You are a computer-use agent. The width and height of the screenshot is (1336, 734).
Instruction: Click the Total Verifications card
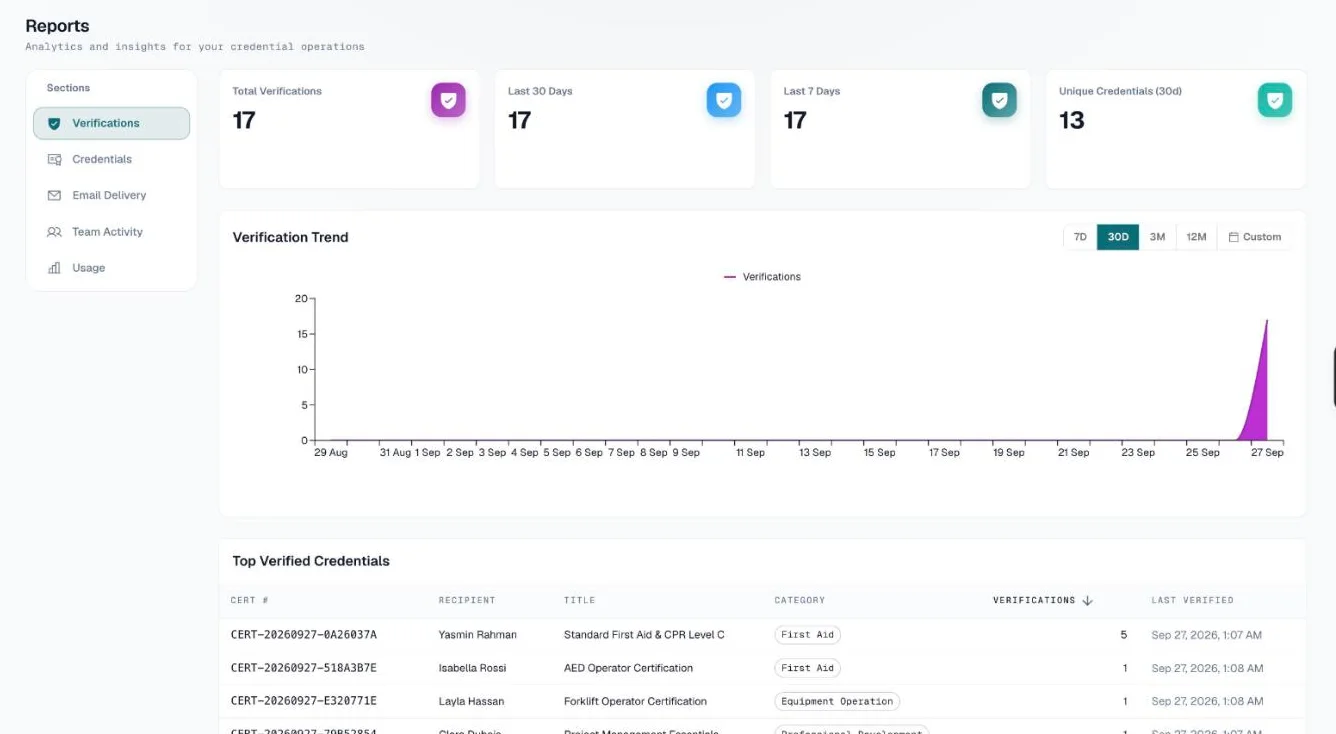[349, 129]
